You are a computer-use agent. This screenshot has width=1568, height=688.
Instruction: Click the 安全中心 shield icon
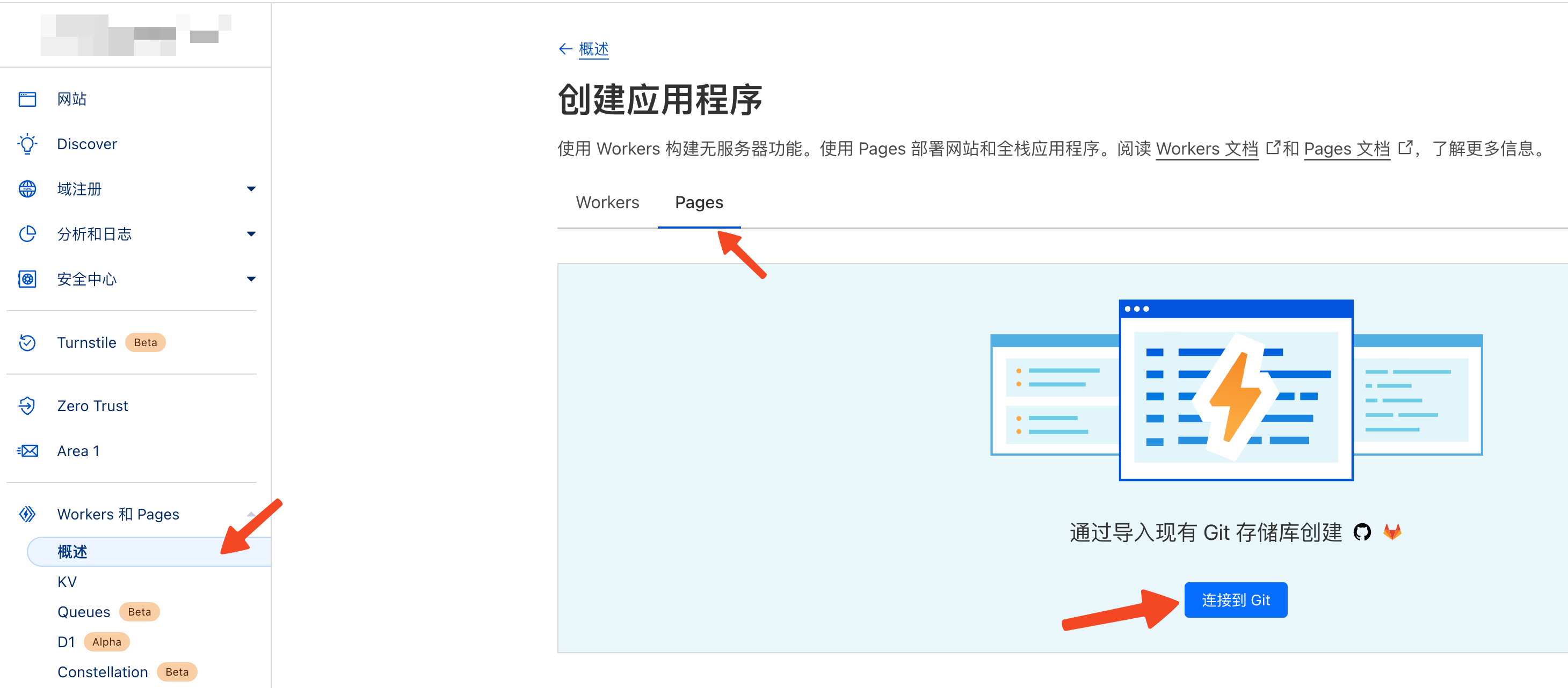pos(27,279)
